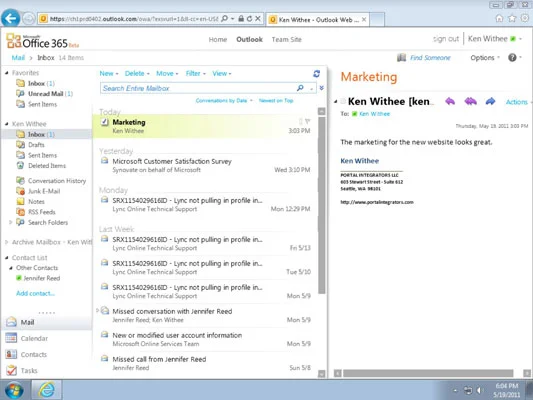The width and height of the screenshot is (533, 400).
Task: Expand the Search Folders tree node
Action: (10, 222)
